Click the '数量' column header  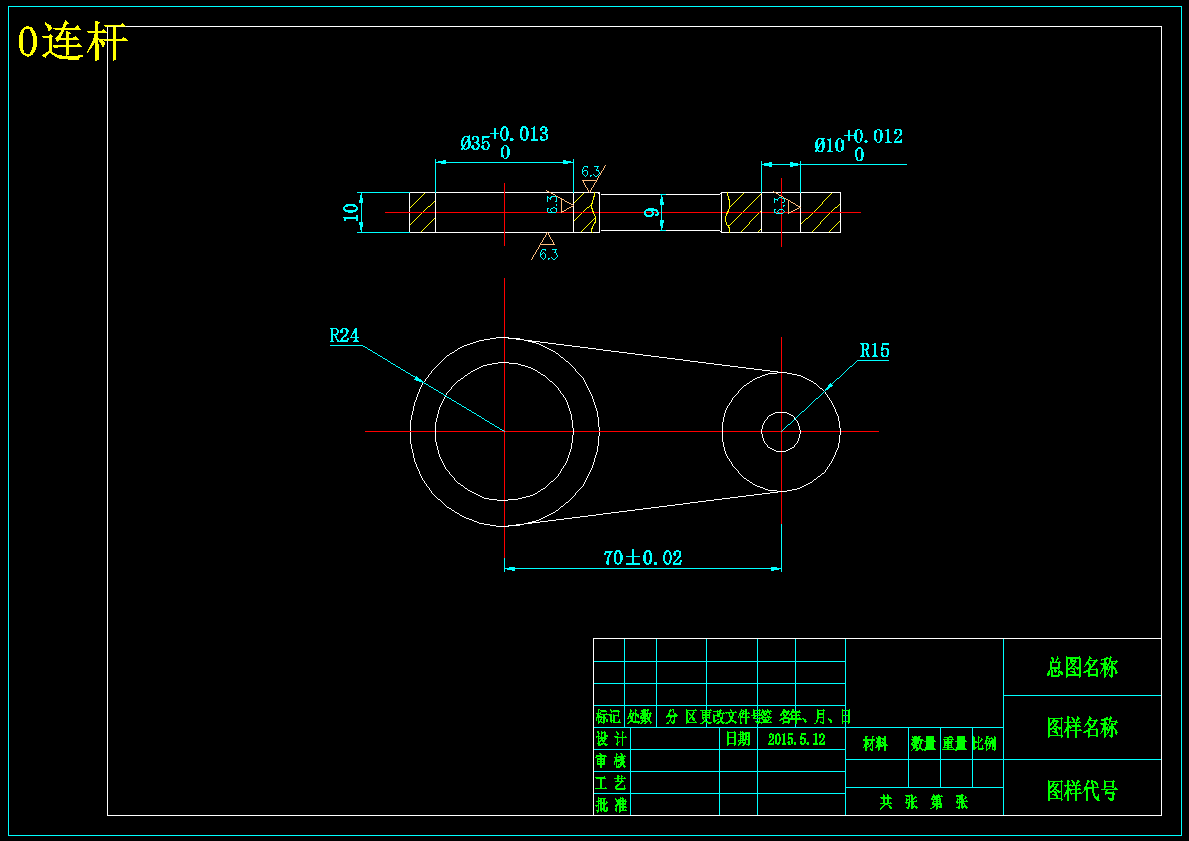tap(924, 744)
